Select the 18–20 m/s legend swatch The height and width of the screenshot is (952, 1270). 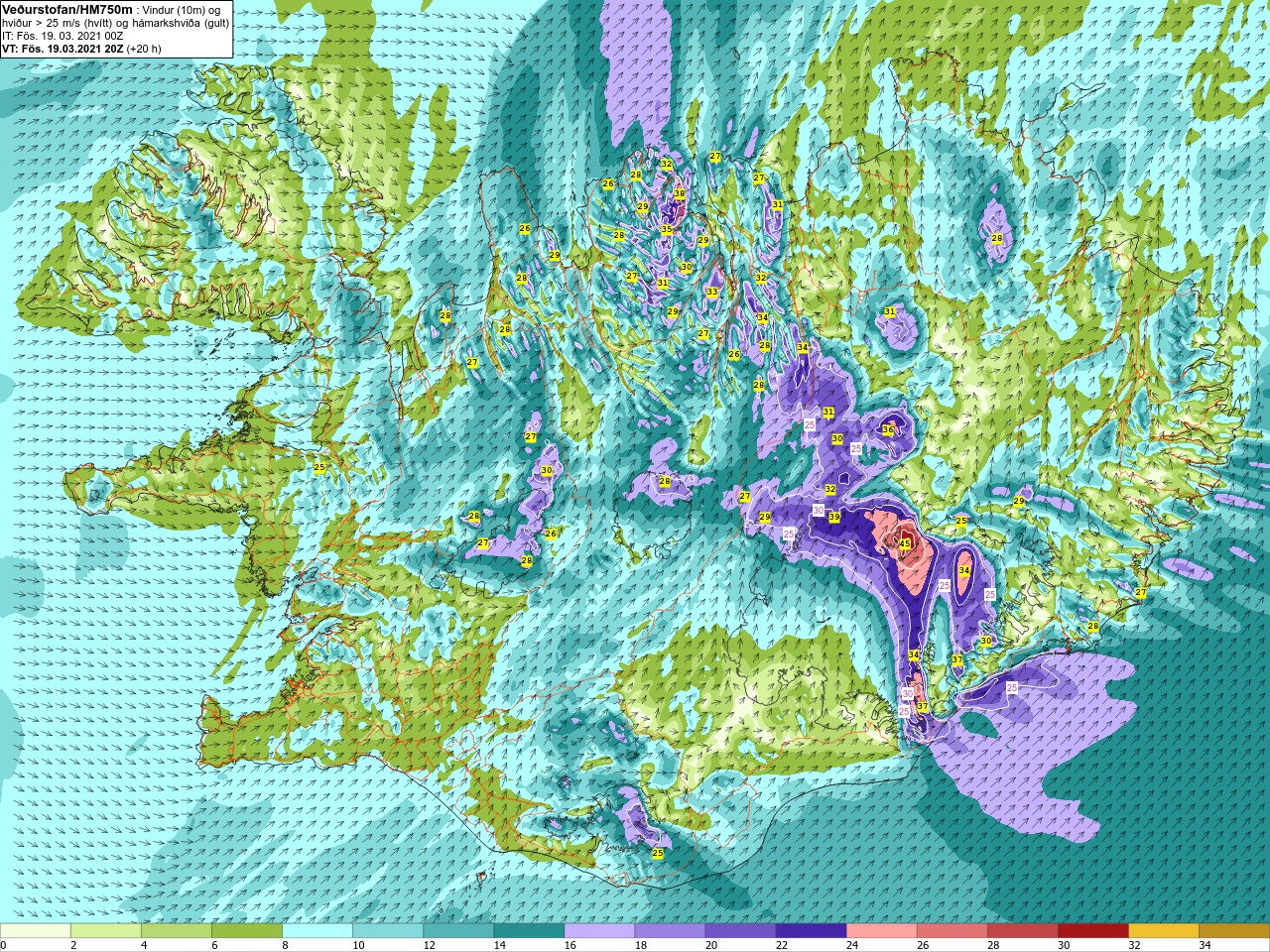[x=670, y=931]
